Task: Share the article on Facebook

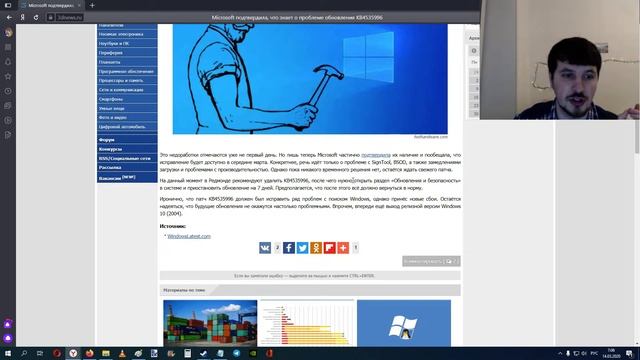Action: [289, 248]
